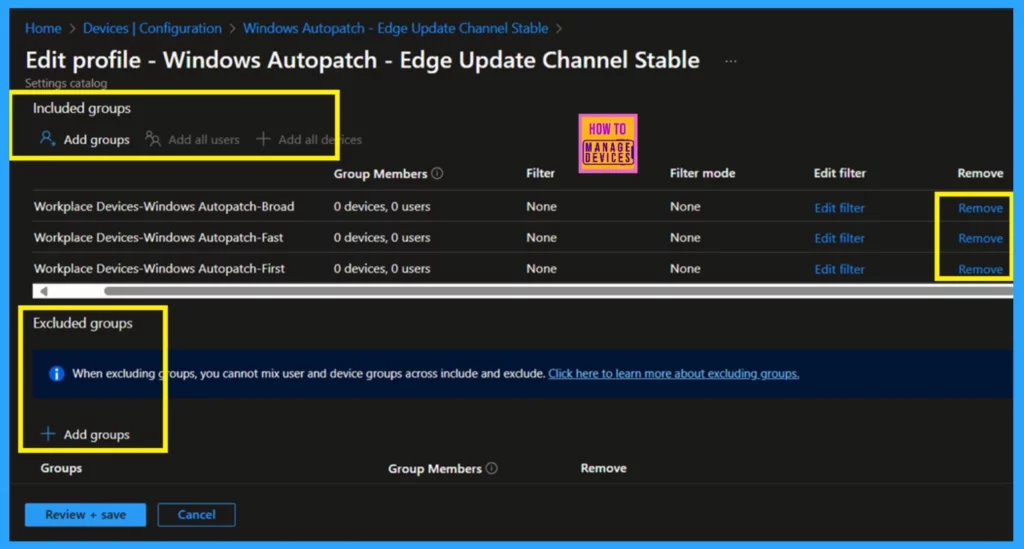Click info icon beside Excluded Group Members

pyautogui.click(x=492, y=468)
